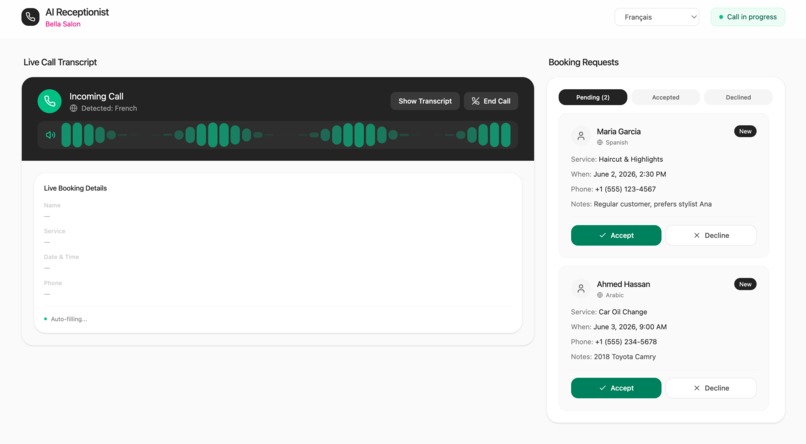Click the Call in progress status badge
The image size is (806, 444).
click(748, 17)
